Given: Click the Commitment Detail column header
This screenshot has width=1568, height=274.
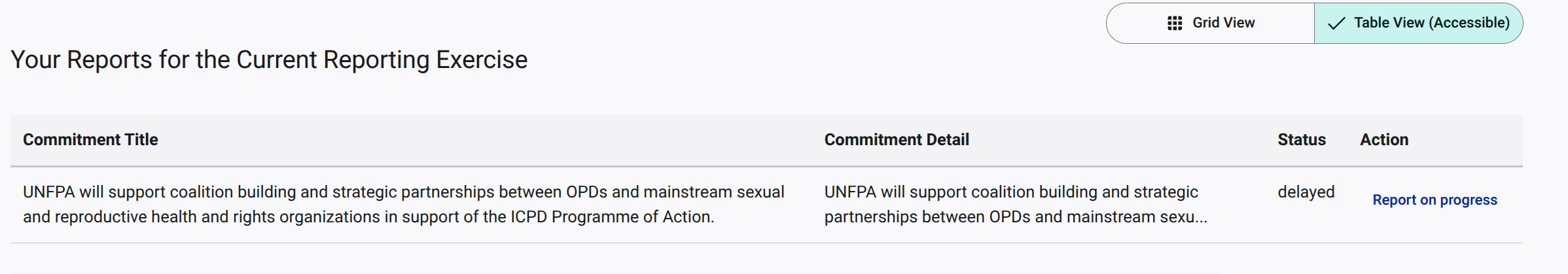Looking at the screenshot, I should 897,139.
